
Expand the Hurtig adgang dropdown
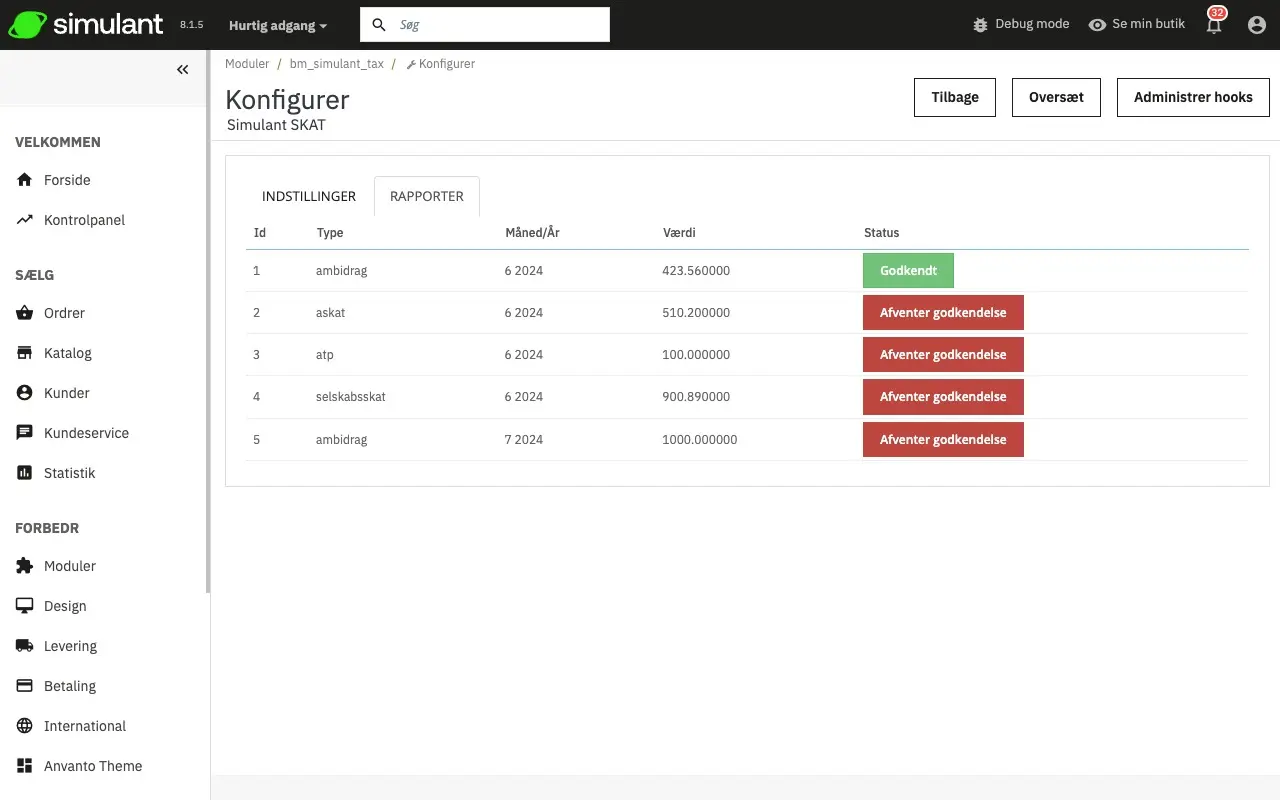click(278, 25)
